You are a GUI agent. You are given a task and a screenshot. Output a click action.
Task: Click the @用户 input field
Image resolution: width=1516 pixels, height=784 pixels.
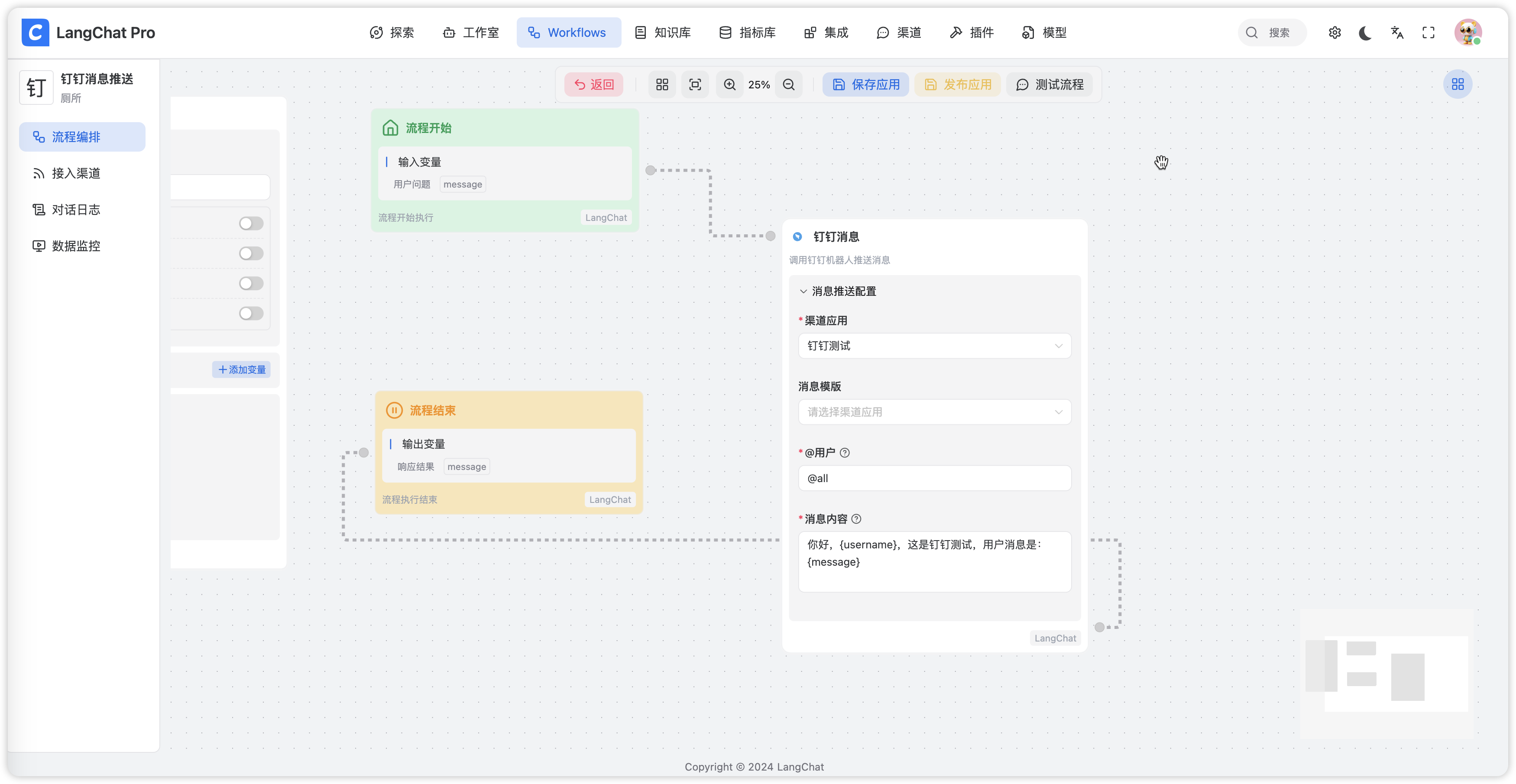click(934, 479)
